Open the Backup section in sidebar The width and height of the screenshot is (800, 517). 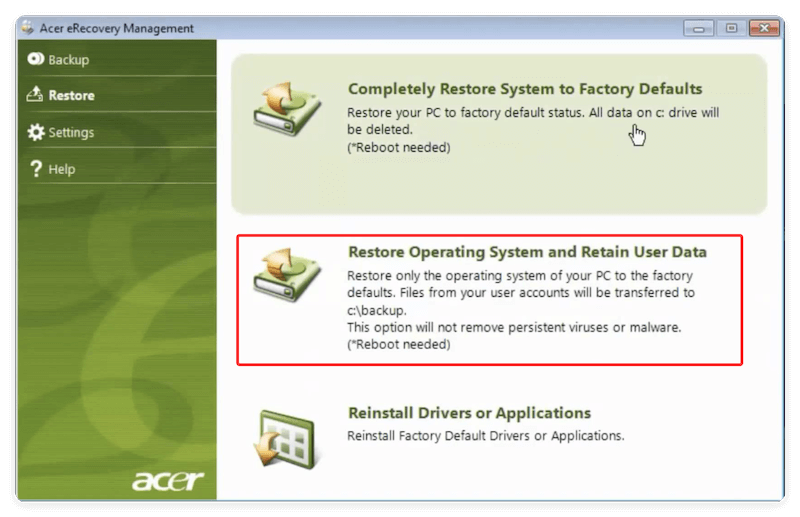coord(117,59)
